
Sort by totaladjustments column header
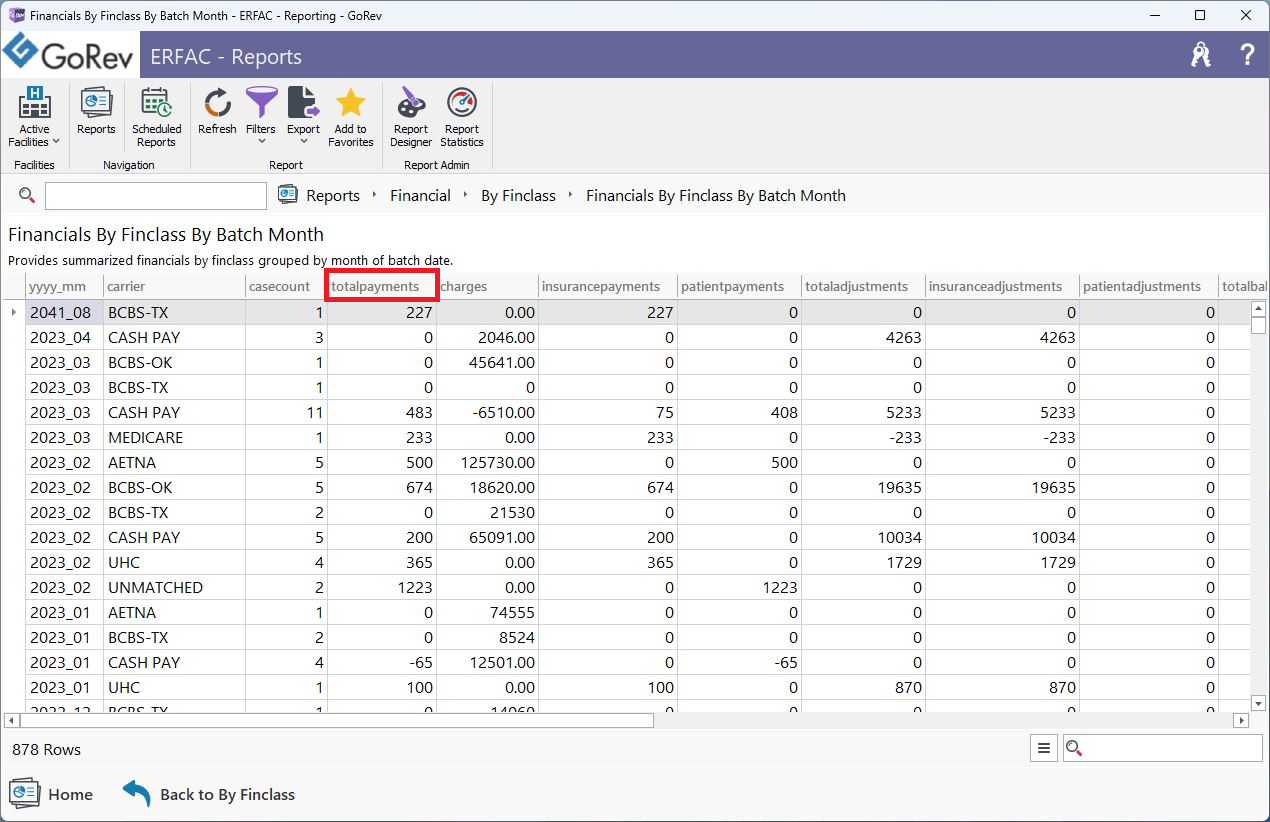864,286
